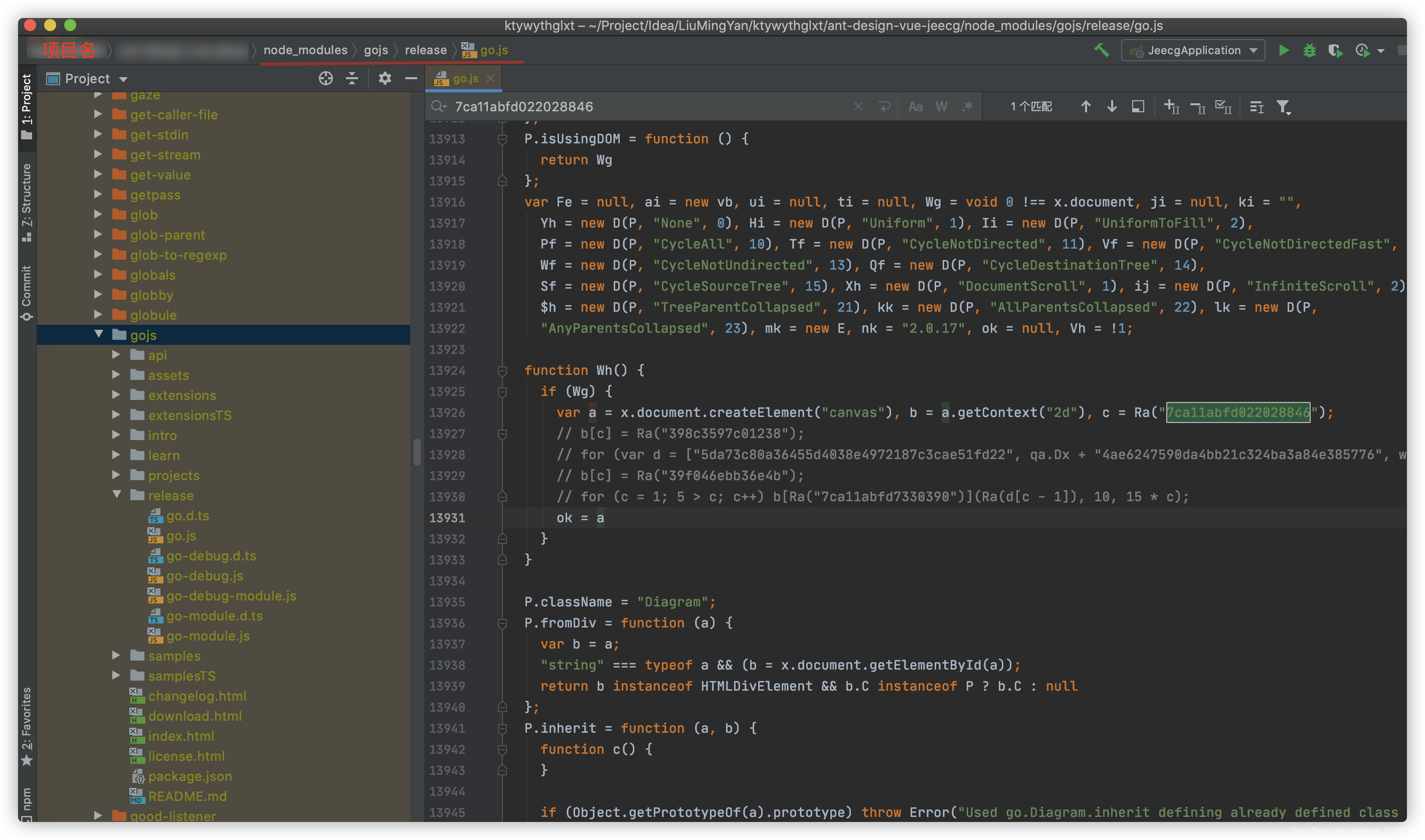The height and width of the screenshot is (840, 1425).
Task: Expand the samples folder
Action: tap(116, 656)
